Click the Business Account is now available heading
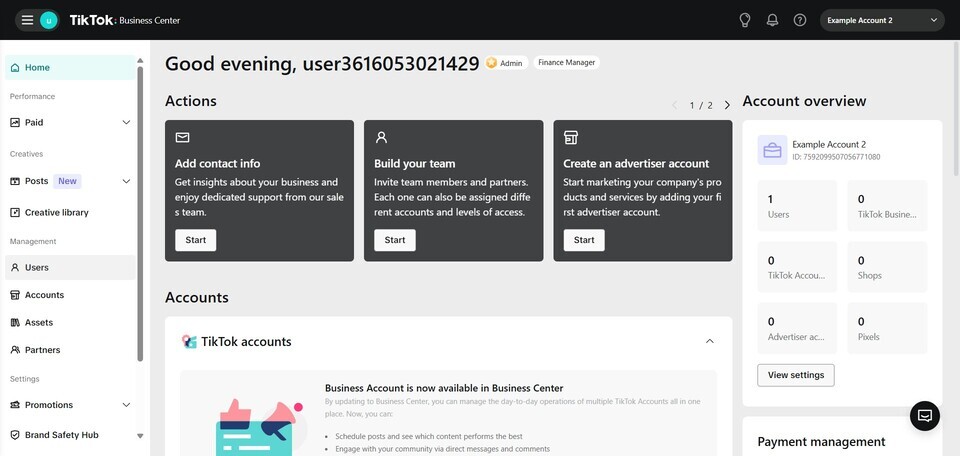This screenshot has width=960, height=456. coord(444,388)
